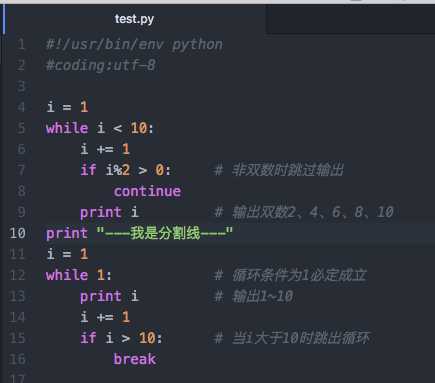The image size is (435, 383).
Task: Place cursor on the coding:utf-8 comment
Action: tap(101, 65)
